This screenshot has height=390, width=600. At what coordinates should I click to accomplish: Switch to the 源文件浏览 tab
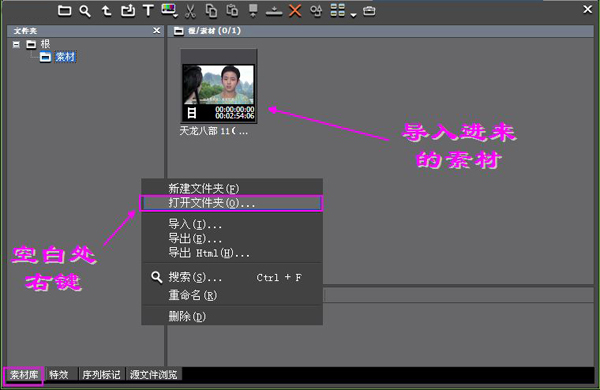click(x=153, y=375)
